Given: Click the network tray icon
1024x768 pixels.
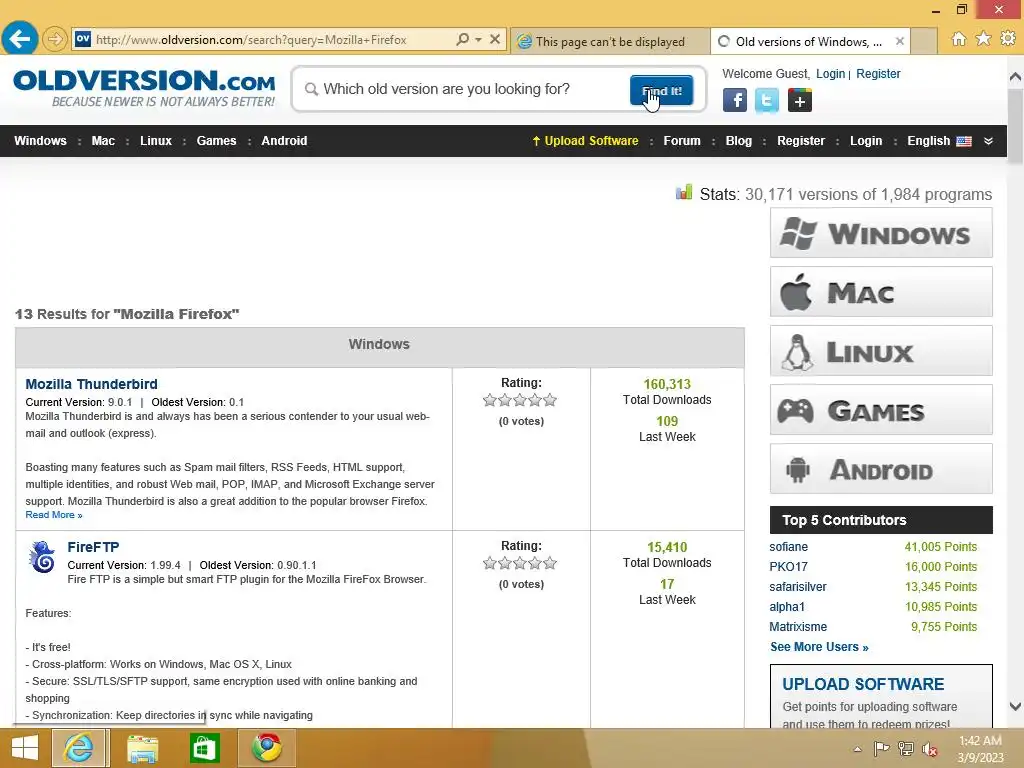Looking at the screenshot, I should tap(906, 748).
